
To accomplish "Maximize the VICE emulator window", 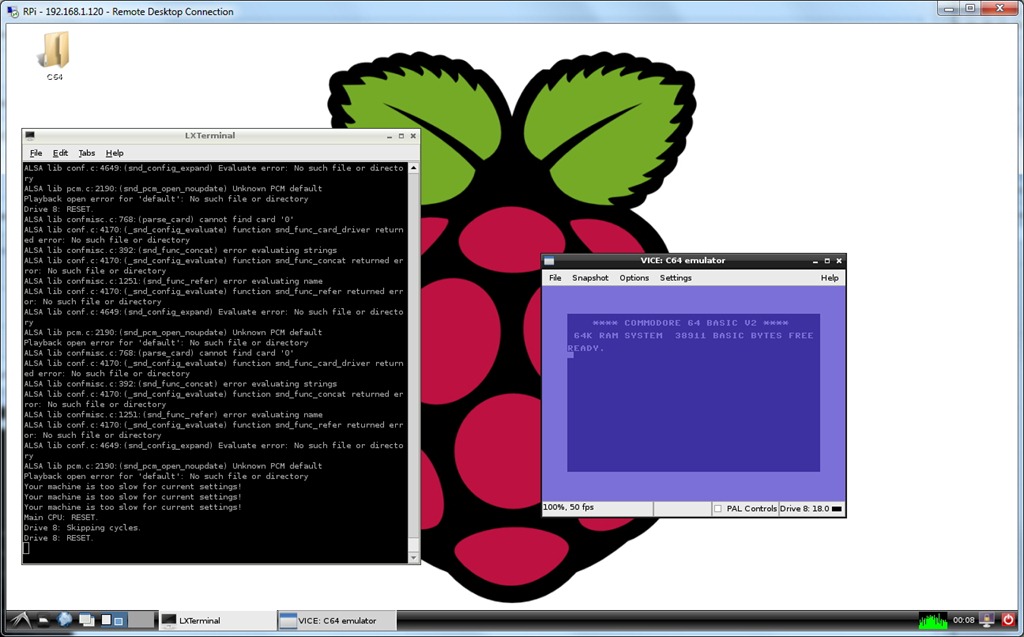I will click(x=827, y=261).
